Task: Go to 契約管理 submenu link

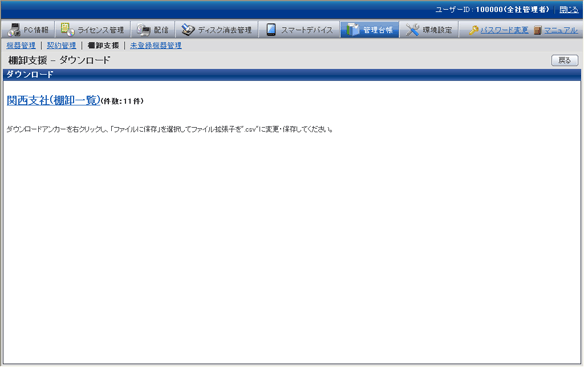Action: click(61, 45)
